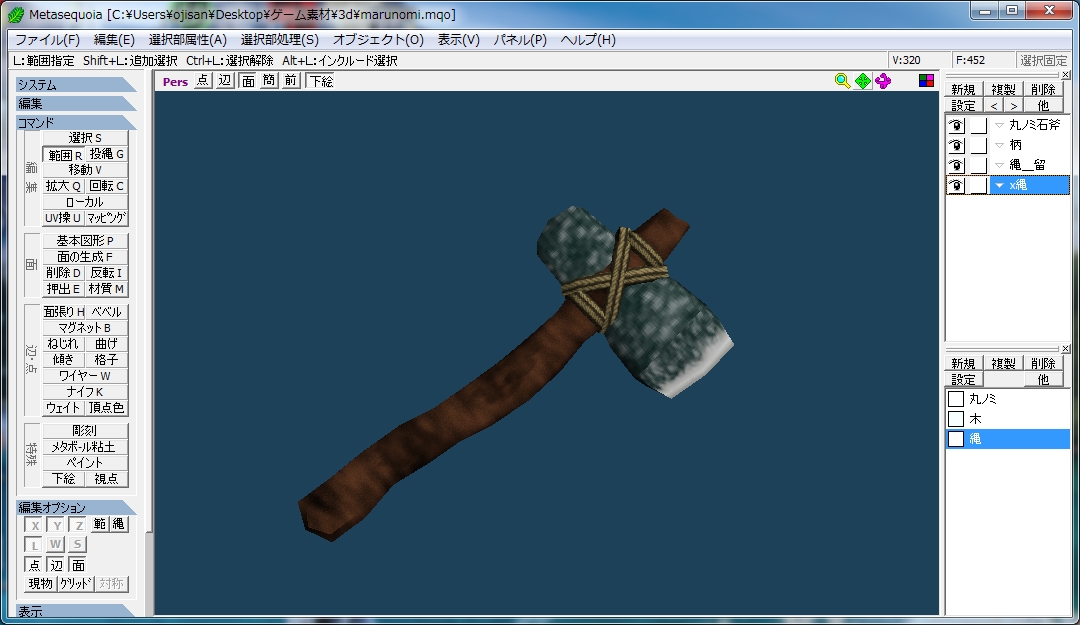This screenshot has width=1080, height=625.
Task: Toggle face display 面 in viewport toolbar
Action: [x=247, y=81]
